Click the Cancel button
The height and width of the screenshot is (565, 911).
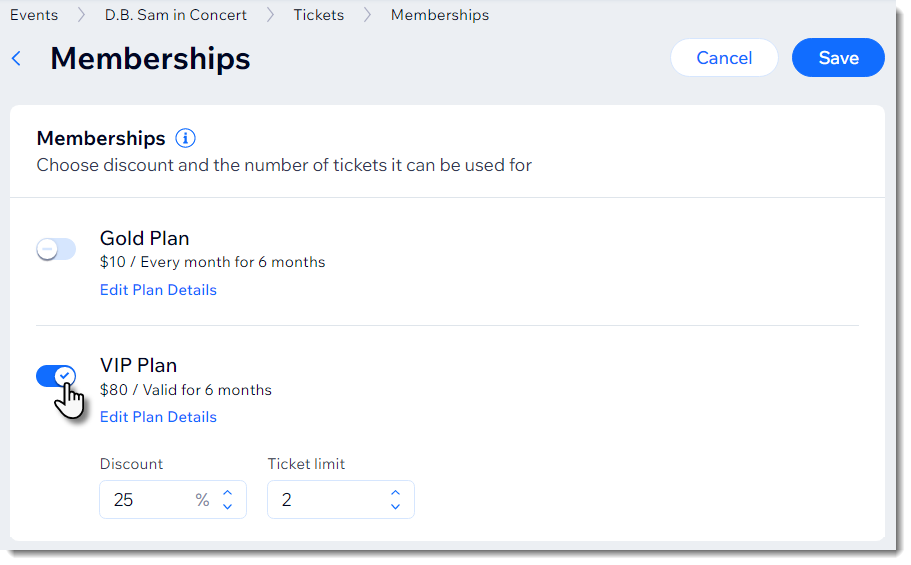click(x=724, y=58)
